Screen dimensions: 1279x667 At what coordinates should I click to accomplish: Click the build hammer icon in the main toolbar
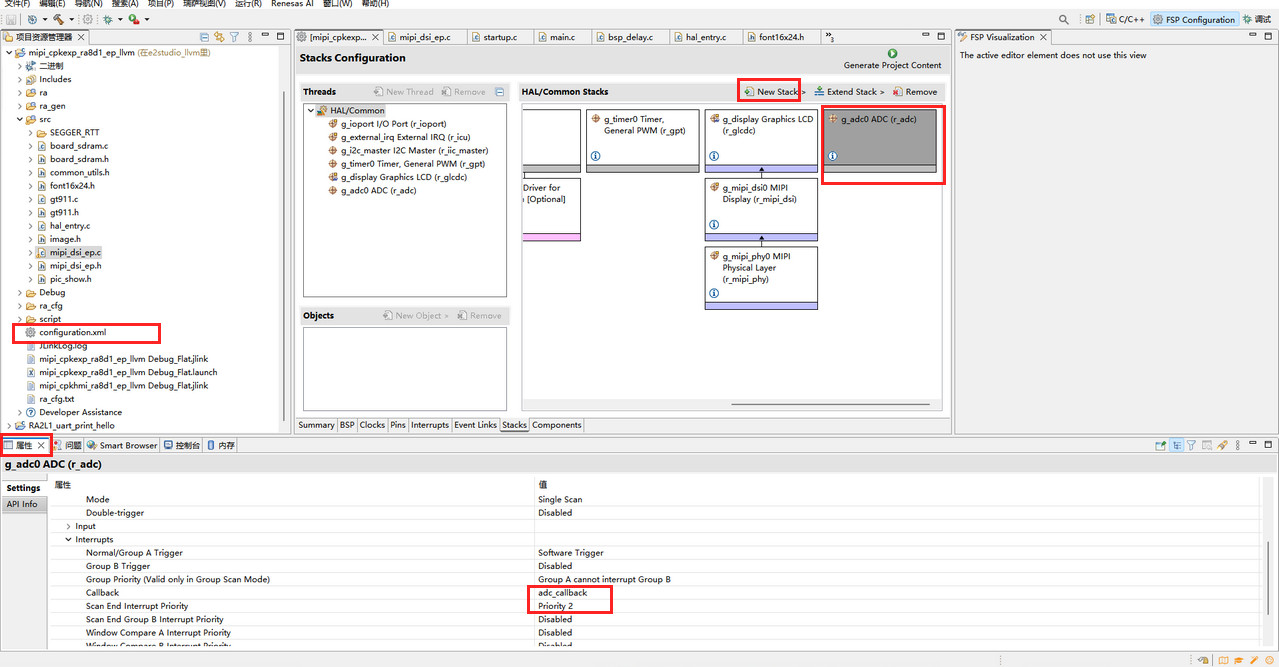[x=59, y=19]
